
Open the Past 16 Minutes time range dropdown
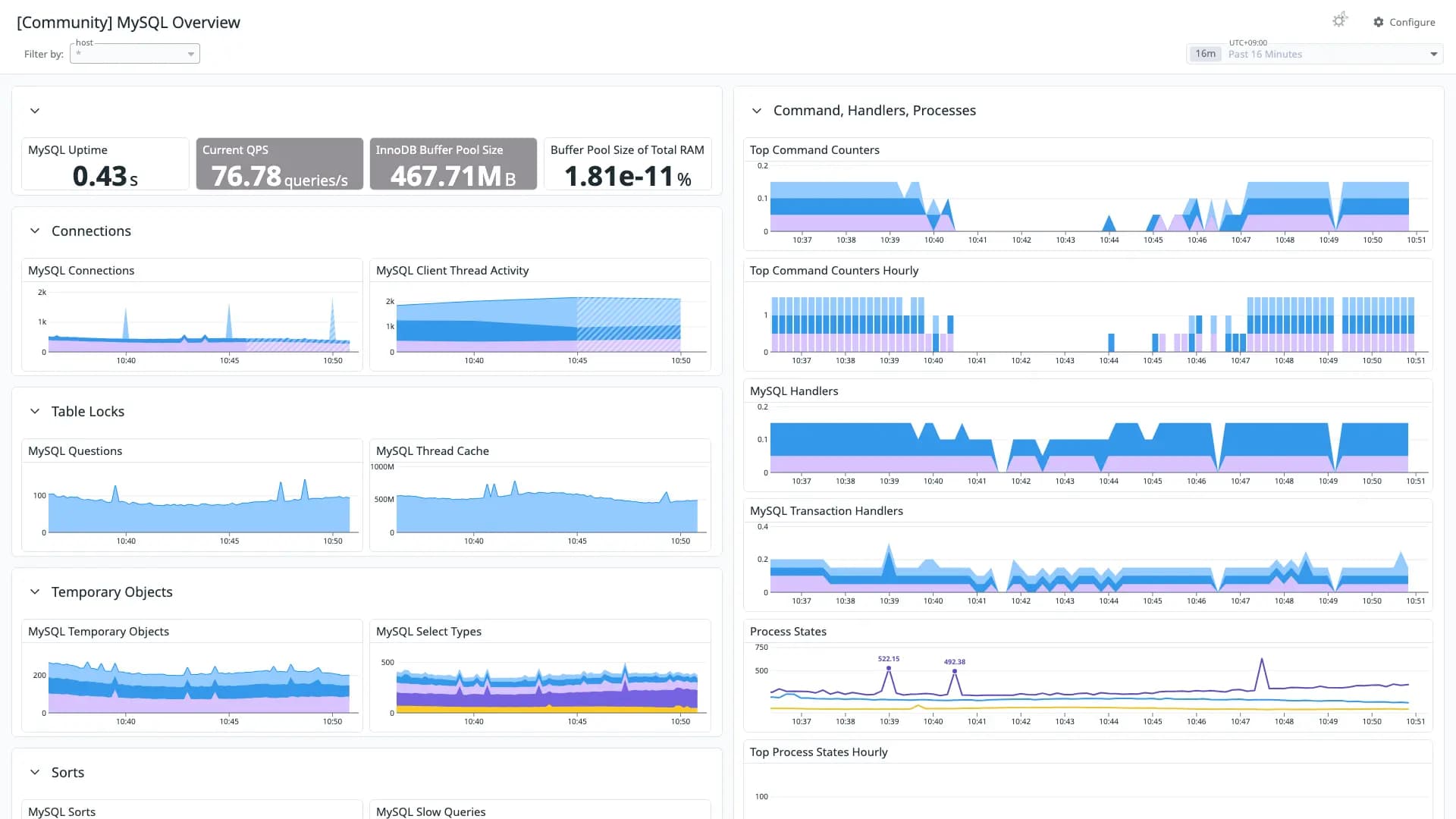1315,54
